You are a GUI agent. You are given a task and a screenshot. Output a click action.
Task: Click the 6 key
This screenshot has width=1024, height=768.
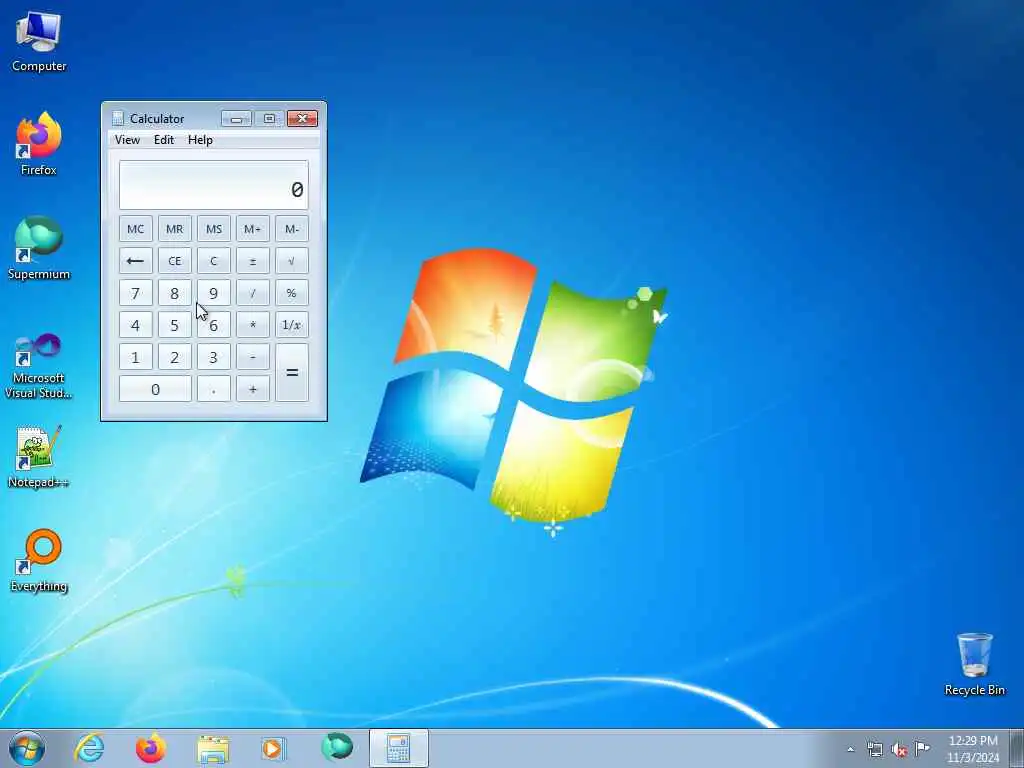point(214,325)
